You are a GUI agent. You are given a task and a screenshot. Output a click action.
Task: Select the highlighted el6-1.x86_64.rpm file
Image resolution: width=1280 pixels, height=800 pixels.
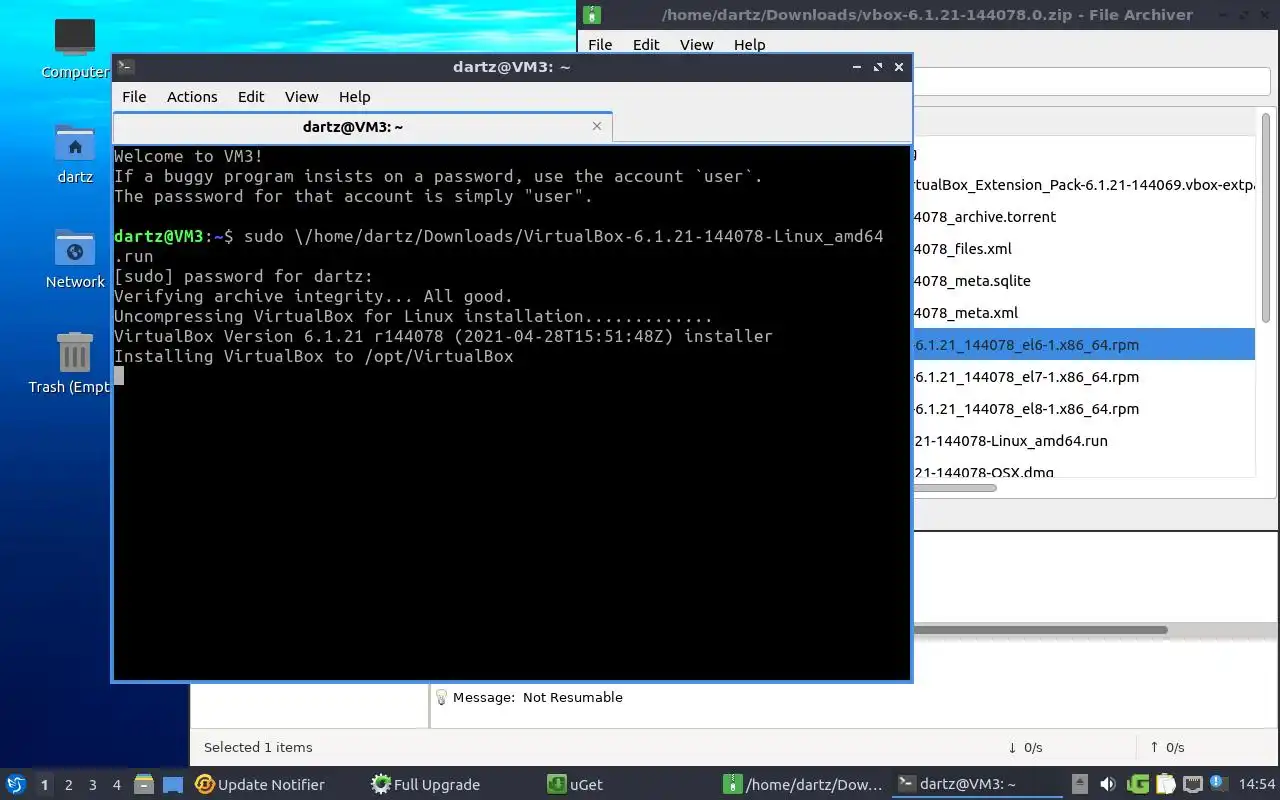point(1084,345)
